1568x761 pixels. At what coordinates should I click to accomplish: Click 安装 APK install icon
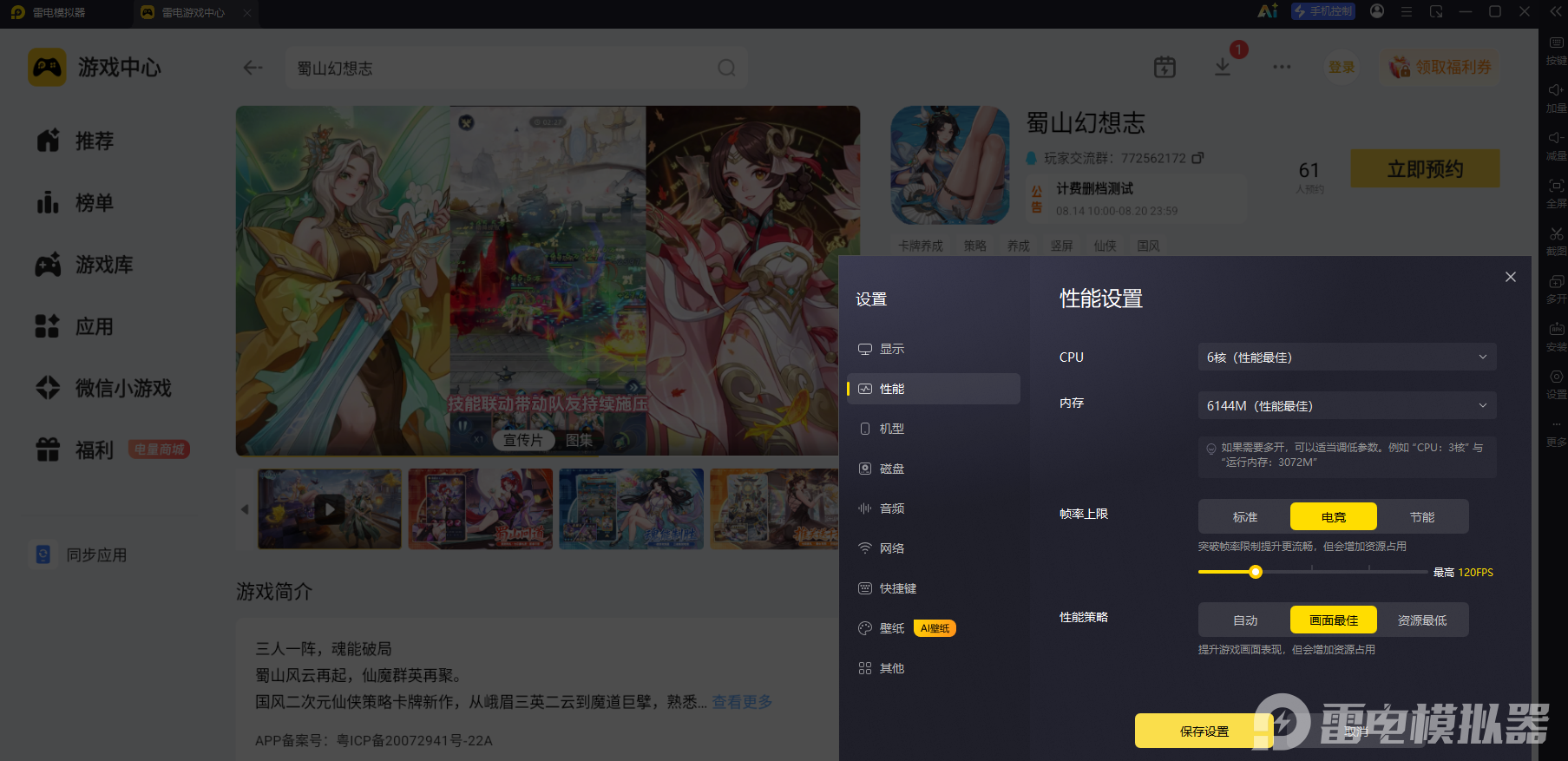click(1556, 338)
